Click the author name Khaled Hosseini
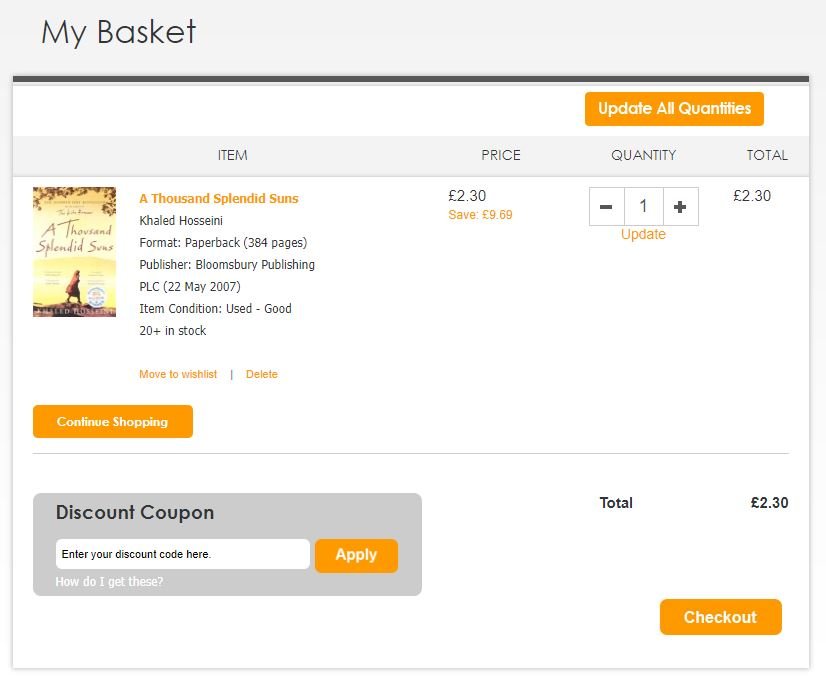826x684 pixels. [x=181, y=220]
